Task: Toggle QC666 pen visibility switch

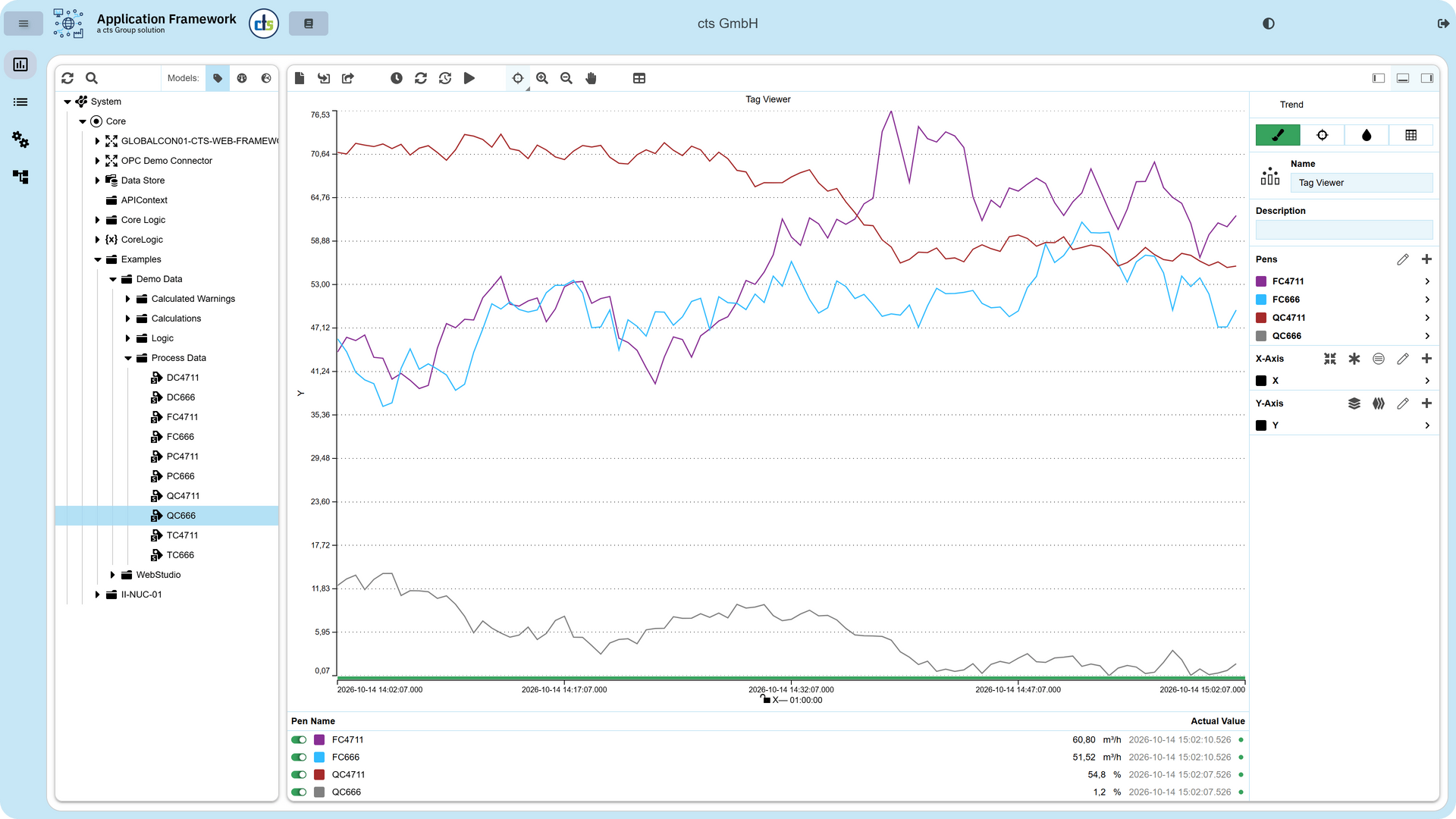Action: (299, 792)
